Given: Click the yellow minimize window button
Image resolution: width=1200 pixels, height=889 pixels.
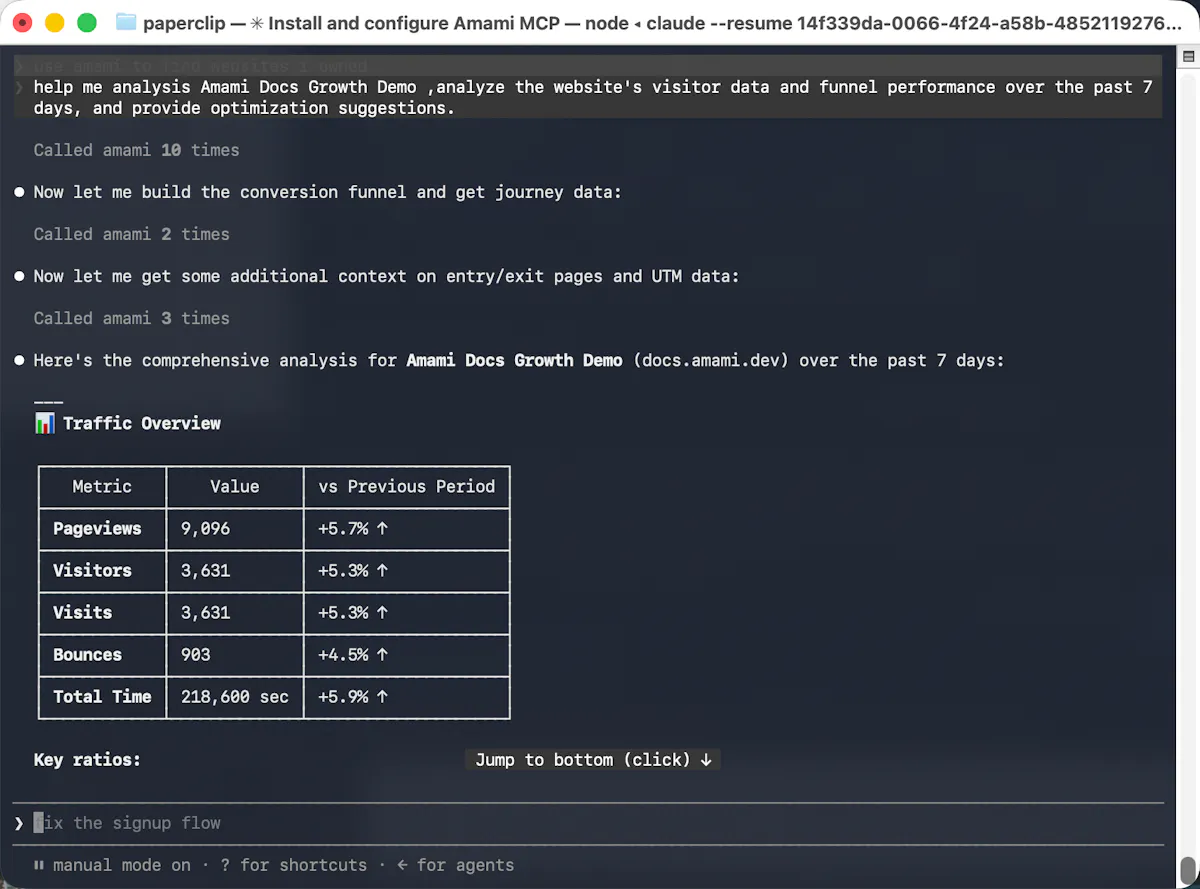Looking at the screenshot, I should [55, 22].
